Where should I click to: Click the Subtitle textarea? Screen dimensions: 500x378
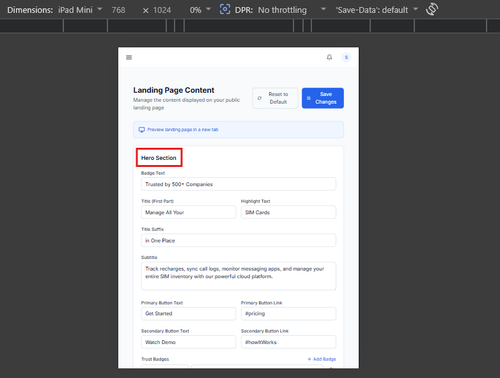click(239, 276)
